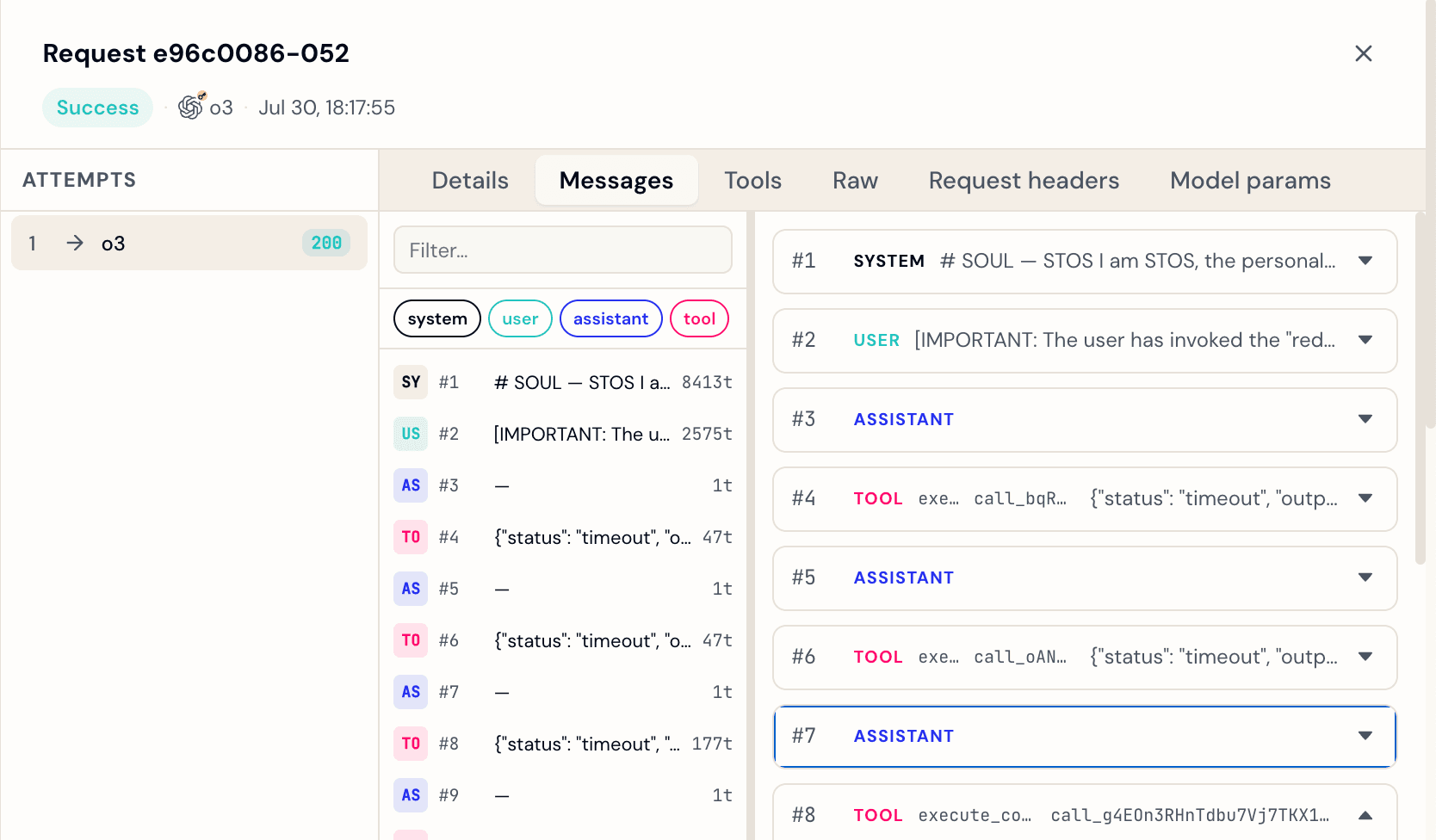1436x840 pixels.
Task: Click the AS badge on message #7
Action: (x=411, y=692)
